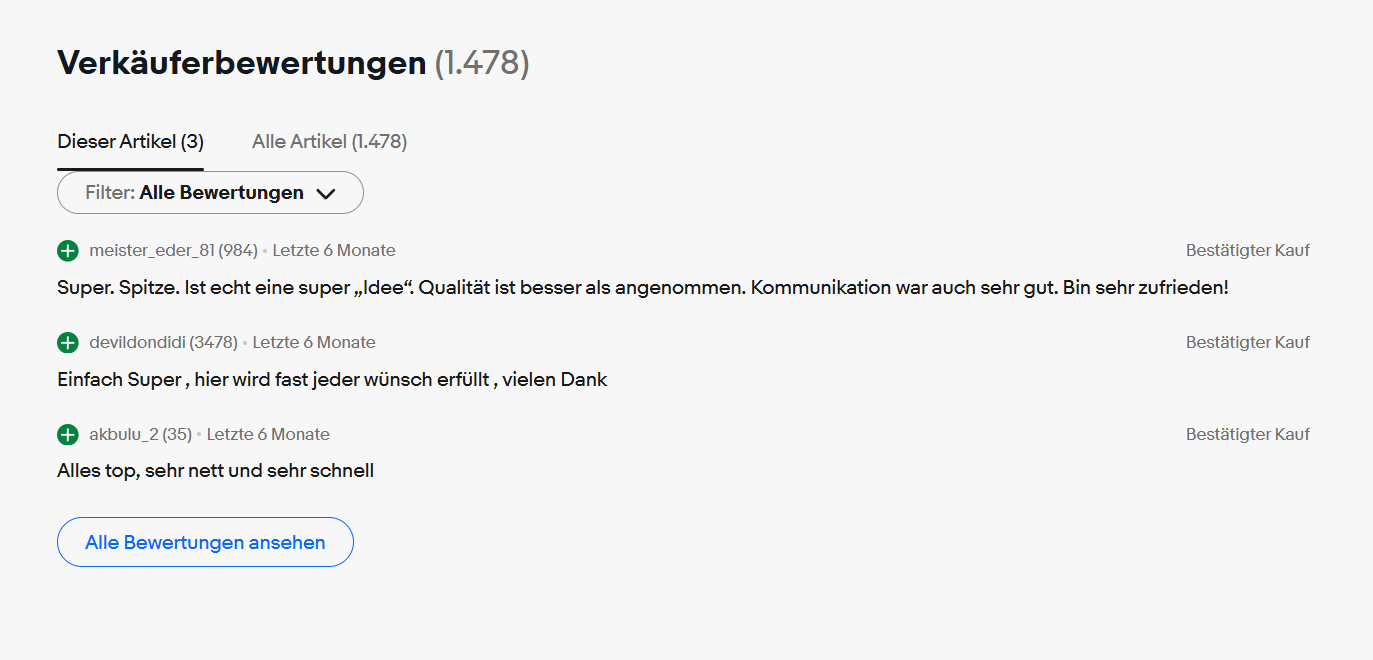Click Verkäuferbewertungen heading

[242, 63]
